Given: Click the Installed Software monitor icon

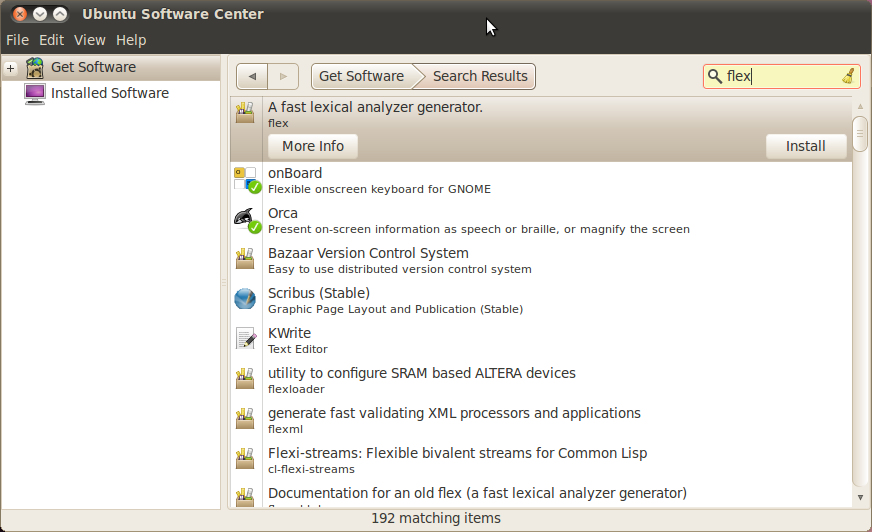Looking at the screenshot, I should tap(35, 93).
